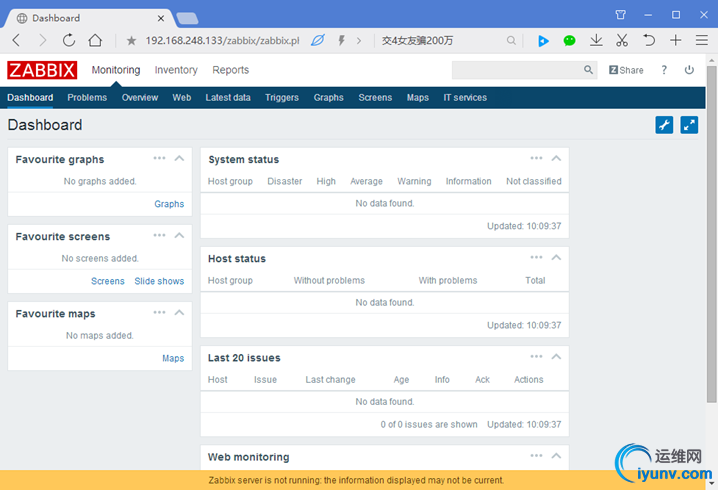Go to Overview submenu

(x=140, y=98)
